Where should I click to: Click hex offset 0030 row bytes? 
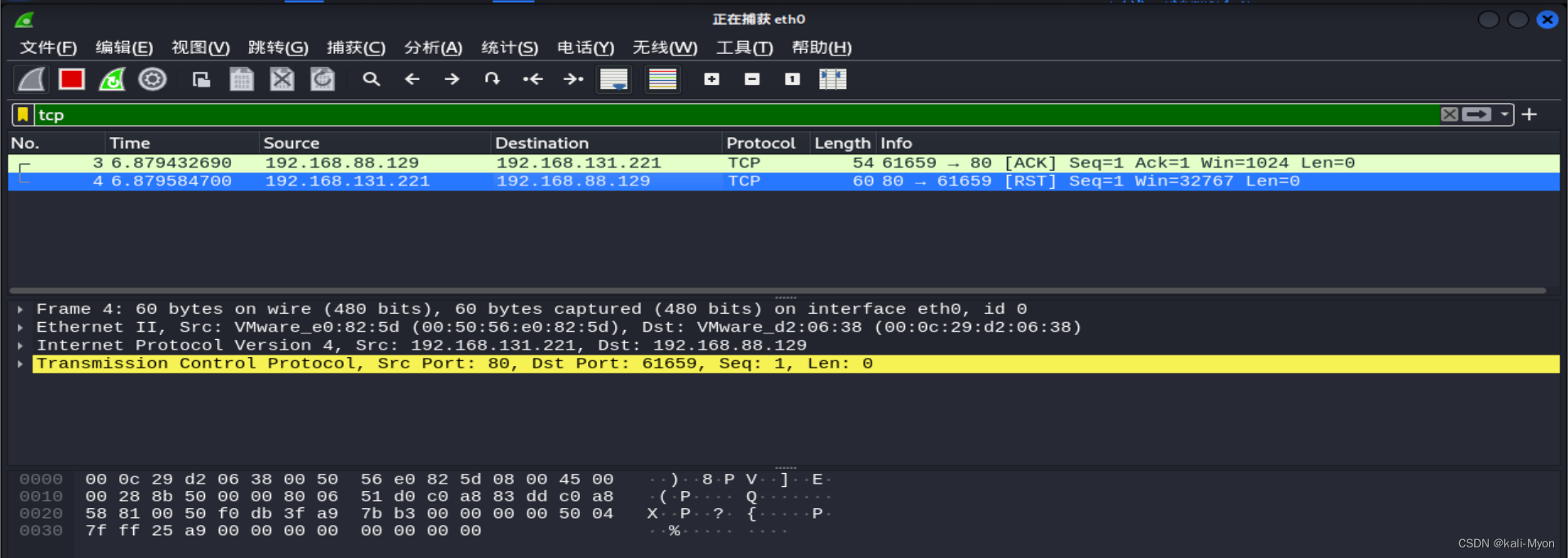click(283, 531)
